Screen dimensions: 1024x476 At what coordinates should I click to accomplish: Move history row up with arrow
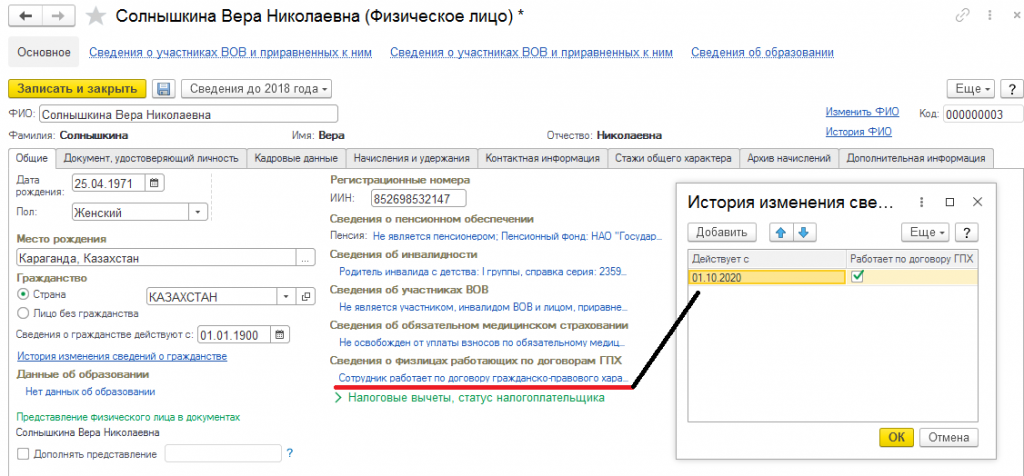point(782,232)
